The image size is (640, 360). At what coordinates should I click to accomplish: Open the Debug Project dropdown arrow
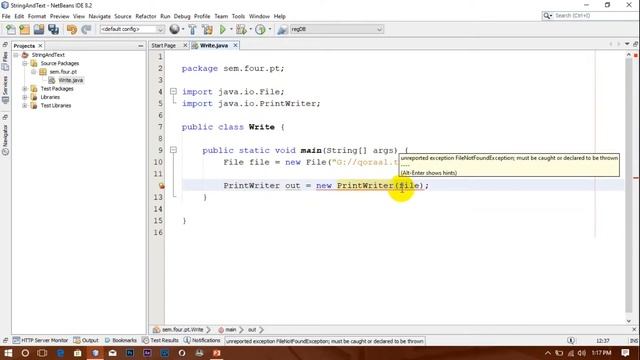(250, 29)
